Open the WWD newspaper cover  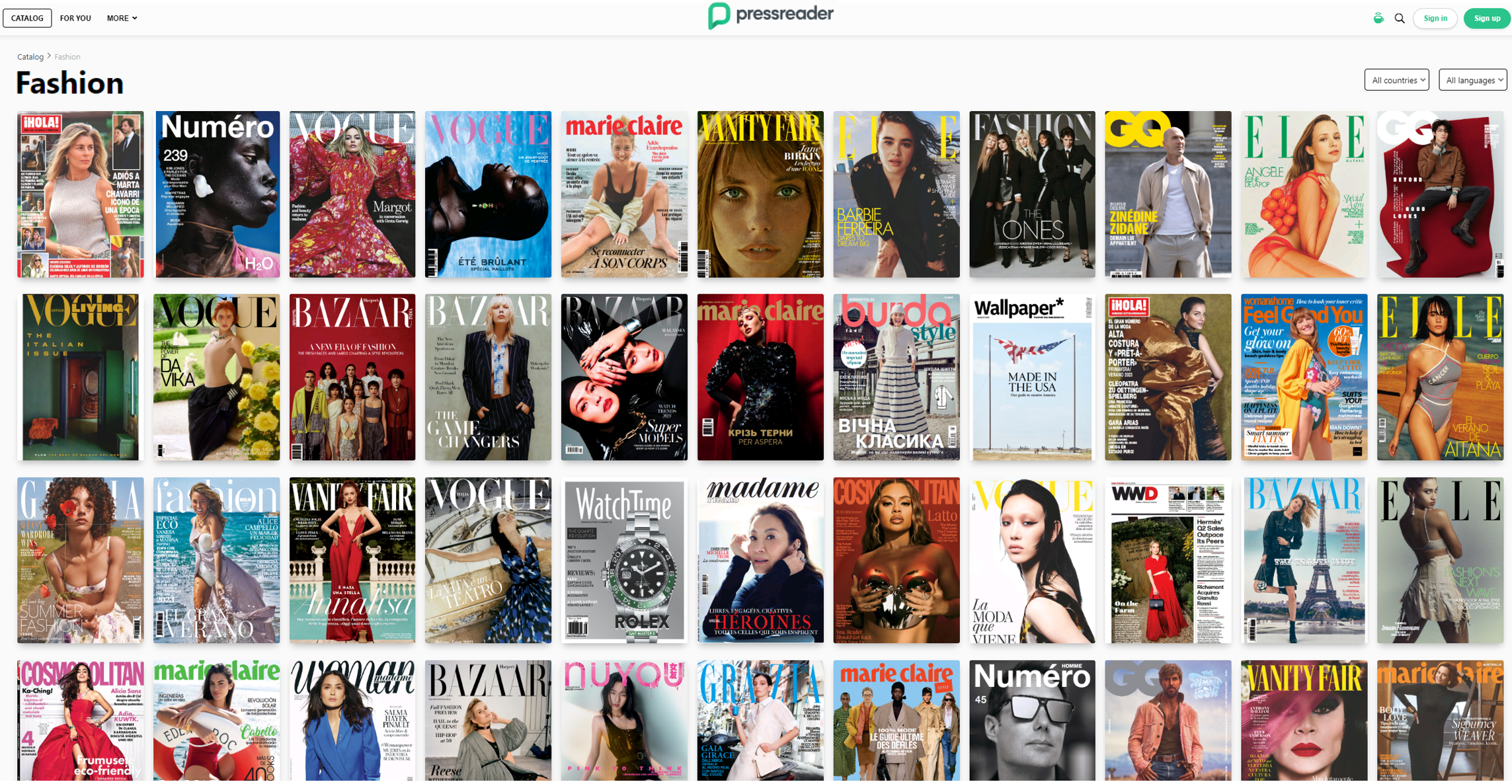1168,561
